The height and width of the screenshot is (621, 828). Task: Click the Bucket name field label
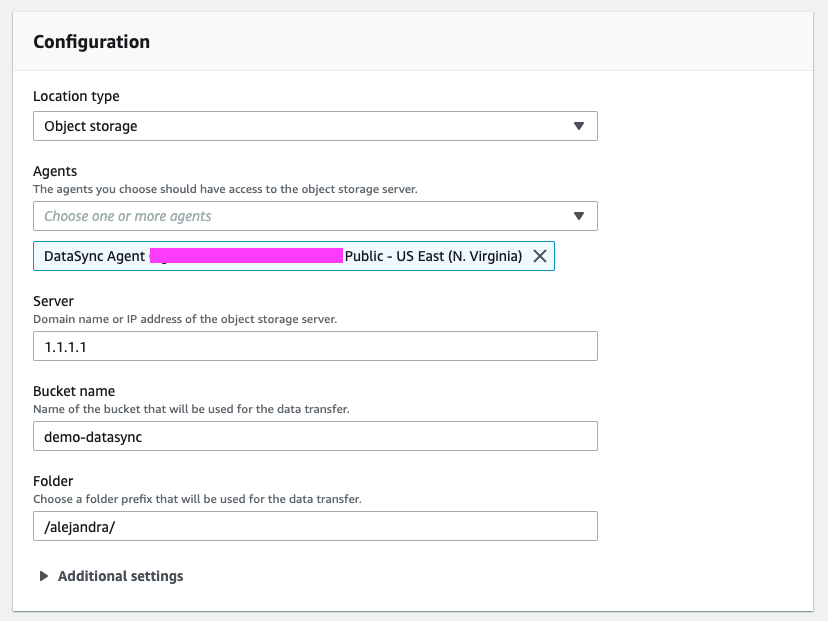[74, 391]
